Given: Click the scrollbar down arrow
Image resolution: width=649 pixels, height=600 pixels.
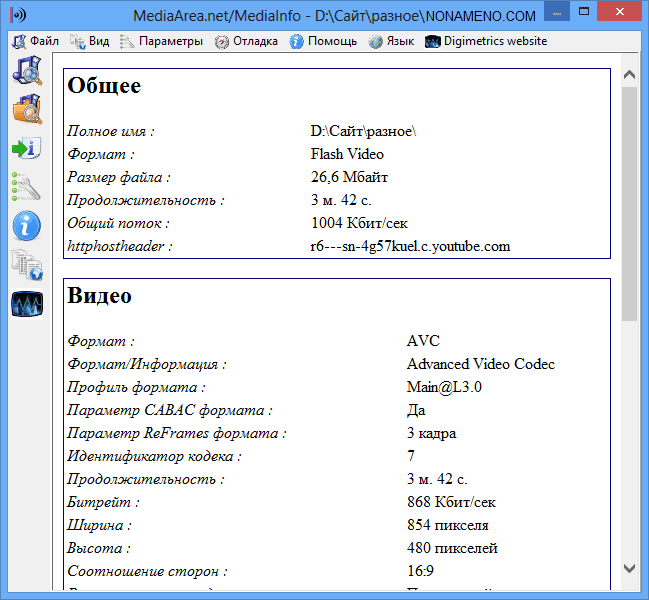Looking at the screenshot, I should pyautogui.click(x=629, y=567).
